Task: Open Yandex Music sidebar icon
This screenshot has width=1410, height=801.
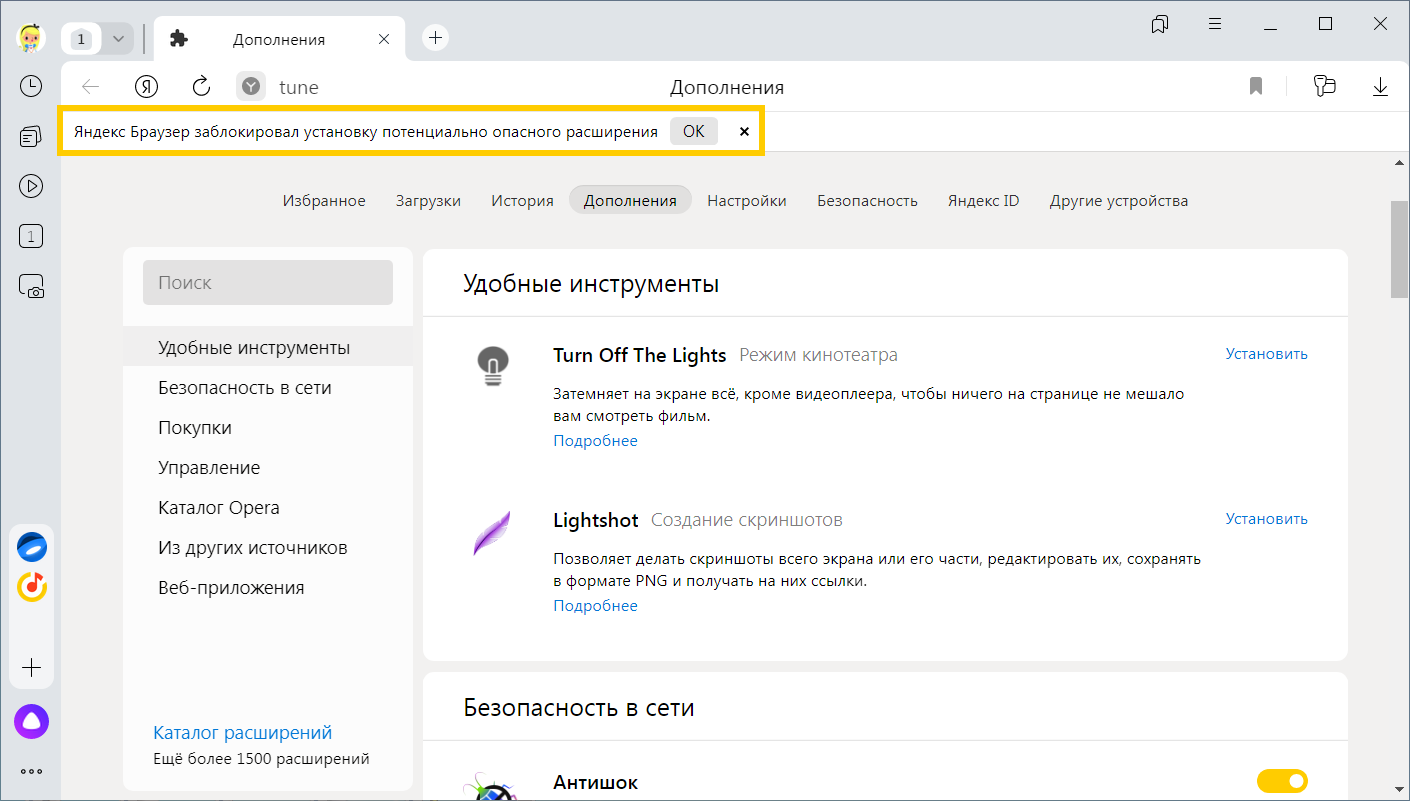Action: tap(32, 586)
